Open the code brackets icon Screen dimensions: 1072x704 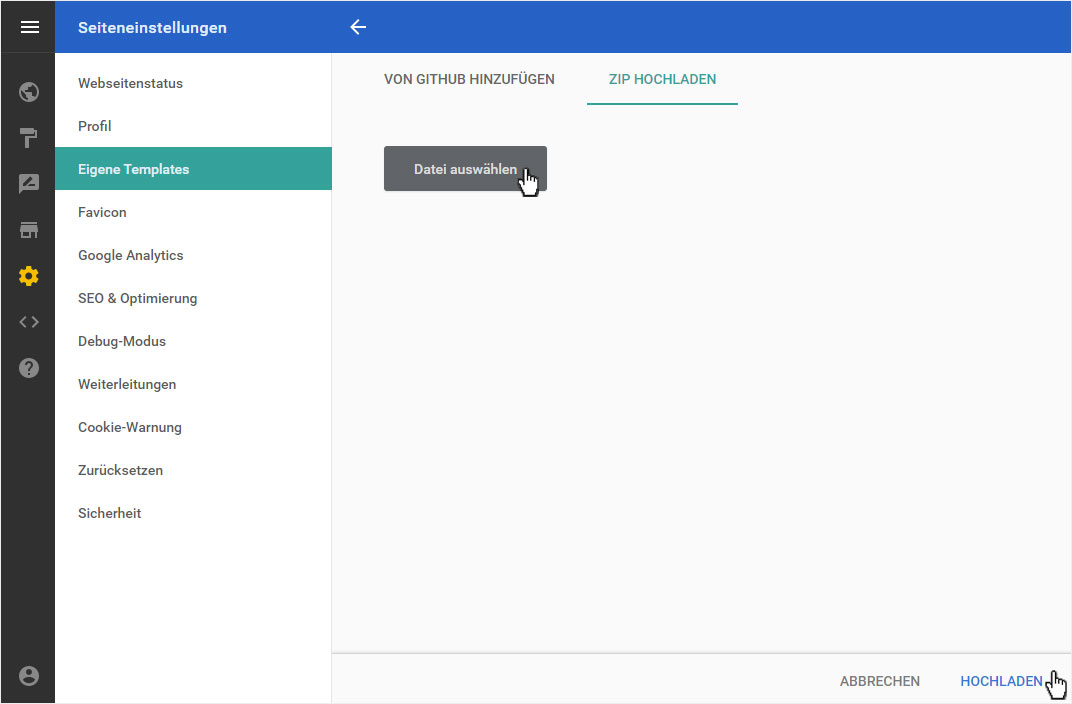tap(29, 322)
